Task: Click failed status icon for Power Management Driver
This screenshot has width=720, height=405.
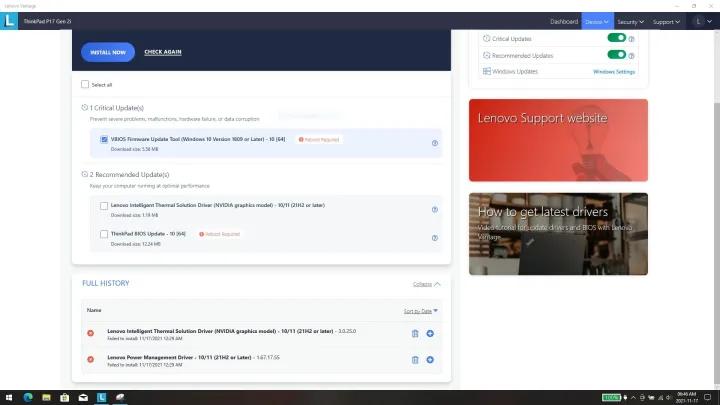Action: [x=90, y=359]
